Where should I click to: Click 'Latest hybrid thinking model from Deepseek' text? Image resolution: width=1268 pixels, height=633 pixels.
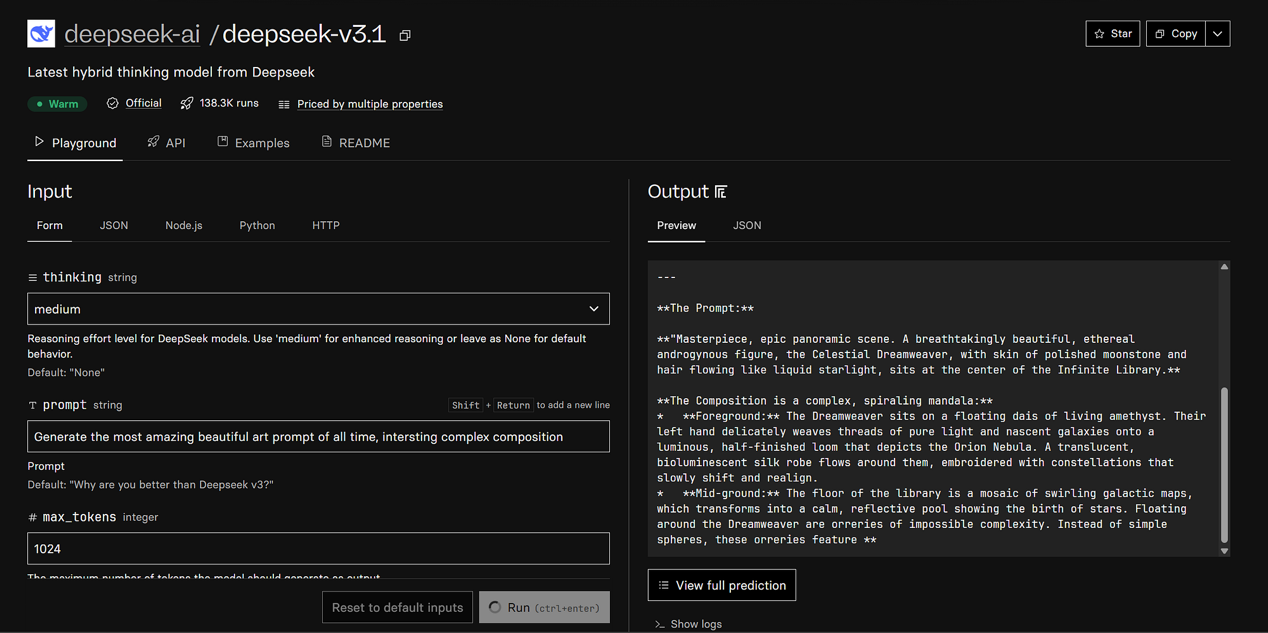pyautogui.click(x=171, y=72)
